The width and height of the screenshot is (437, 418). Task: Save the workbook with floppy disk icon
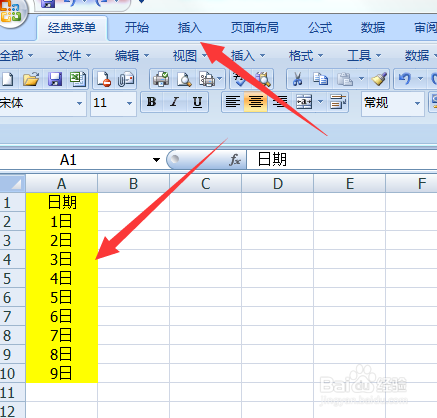pos(55,79)
